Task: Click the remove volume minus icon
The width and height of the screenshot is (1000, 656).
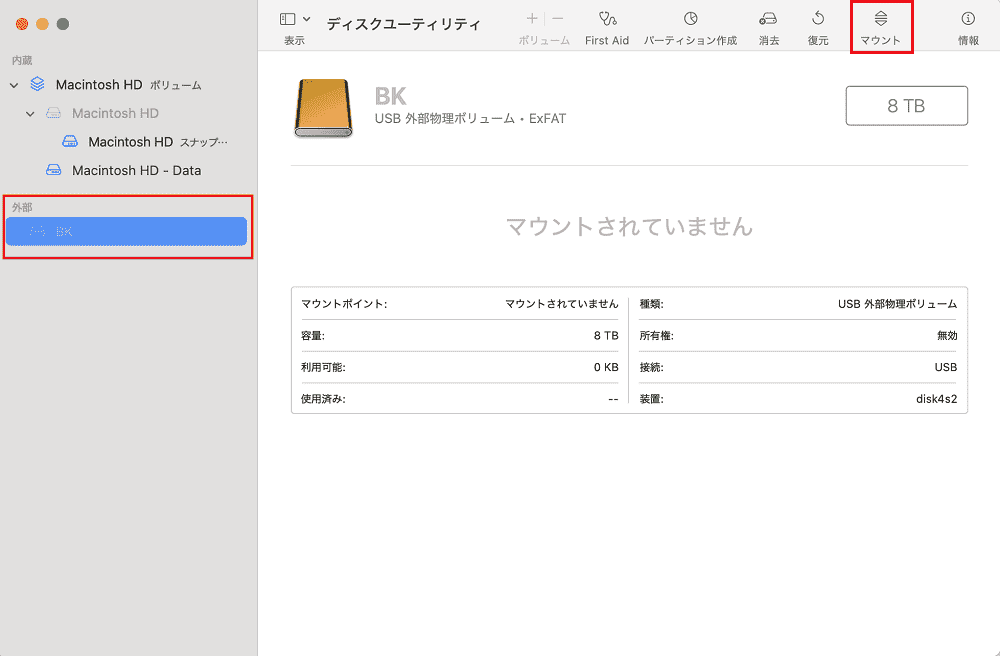Action: (x=557, y=18)
